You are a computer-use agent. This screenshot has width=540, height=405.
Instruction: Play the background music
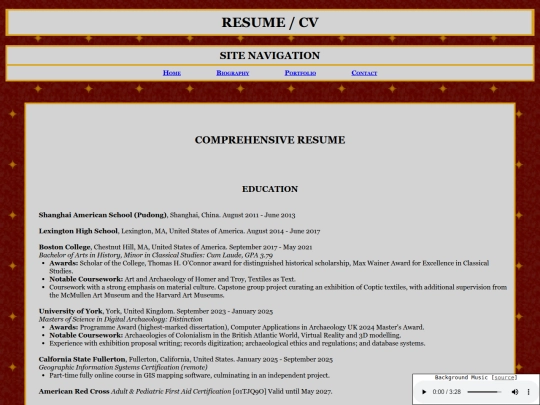pyautogui.click(x=424, y=392)
